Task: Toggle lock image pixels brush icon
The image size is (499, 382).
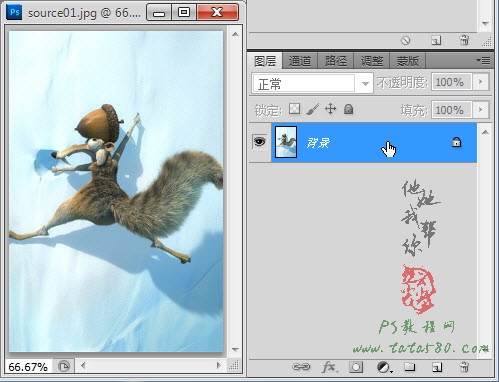Action: tap(312, 109)
